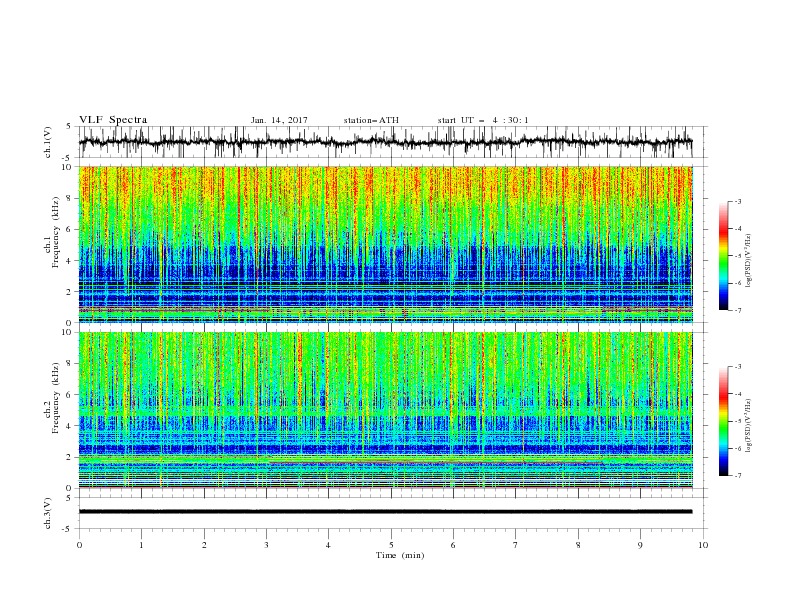Click the "6" tick on Time axis

click(453, 545)
